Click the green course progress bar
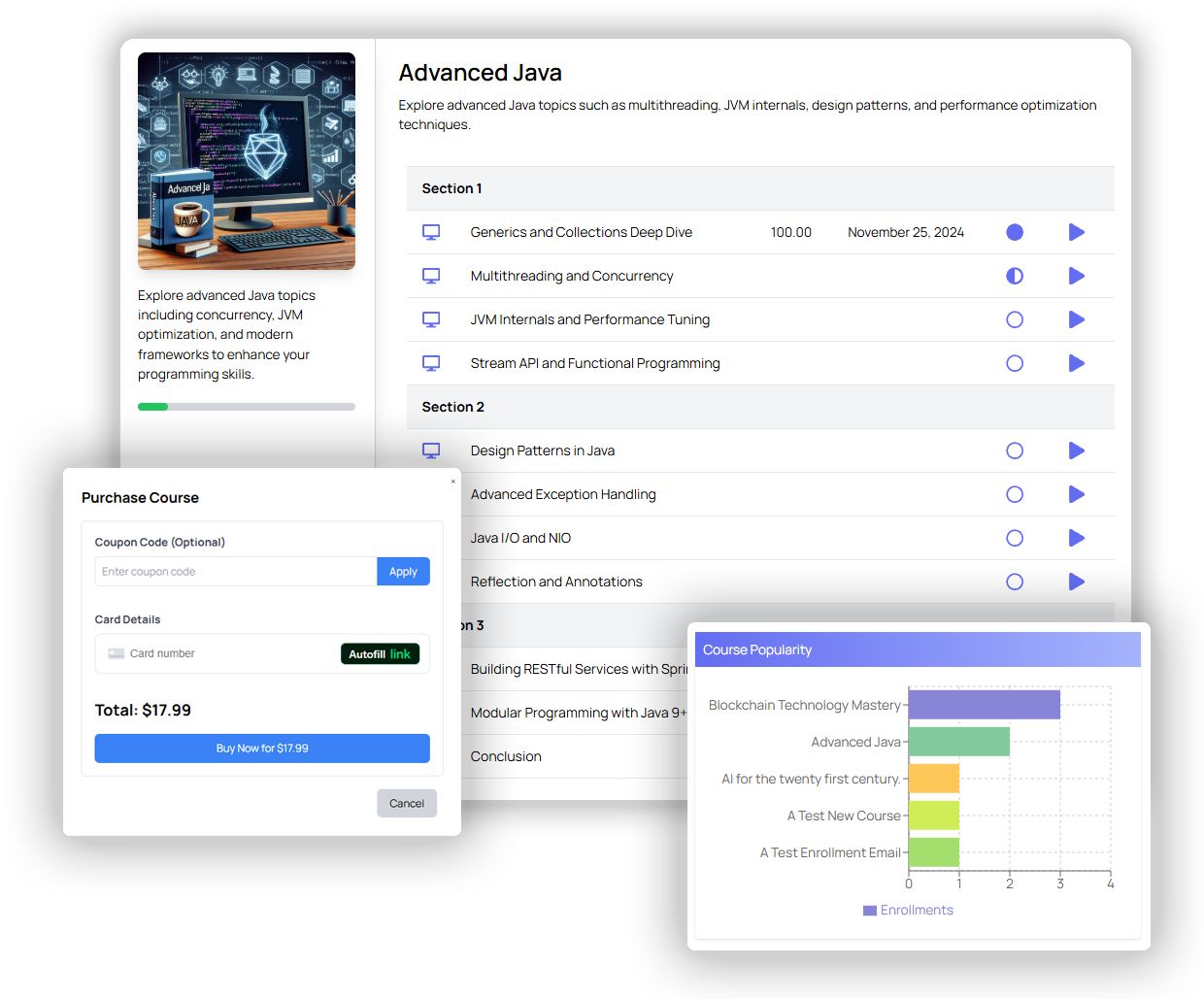 (152, 407)
